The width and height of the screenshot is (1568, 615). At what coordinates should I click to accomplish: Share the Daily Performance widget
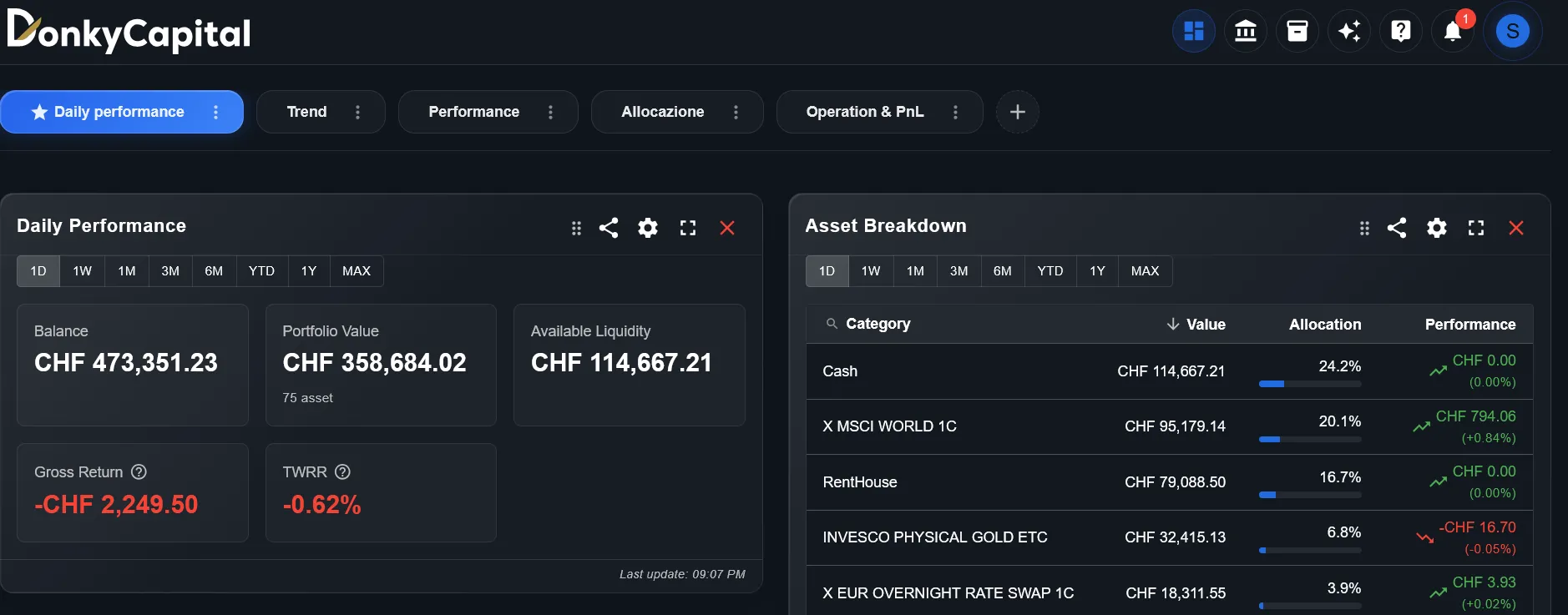(609, 228)
